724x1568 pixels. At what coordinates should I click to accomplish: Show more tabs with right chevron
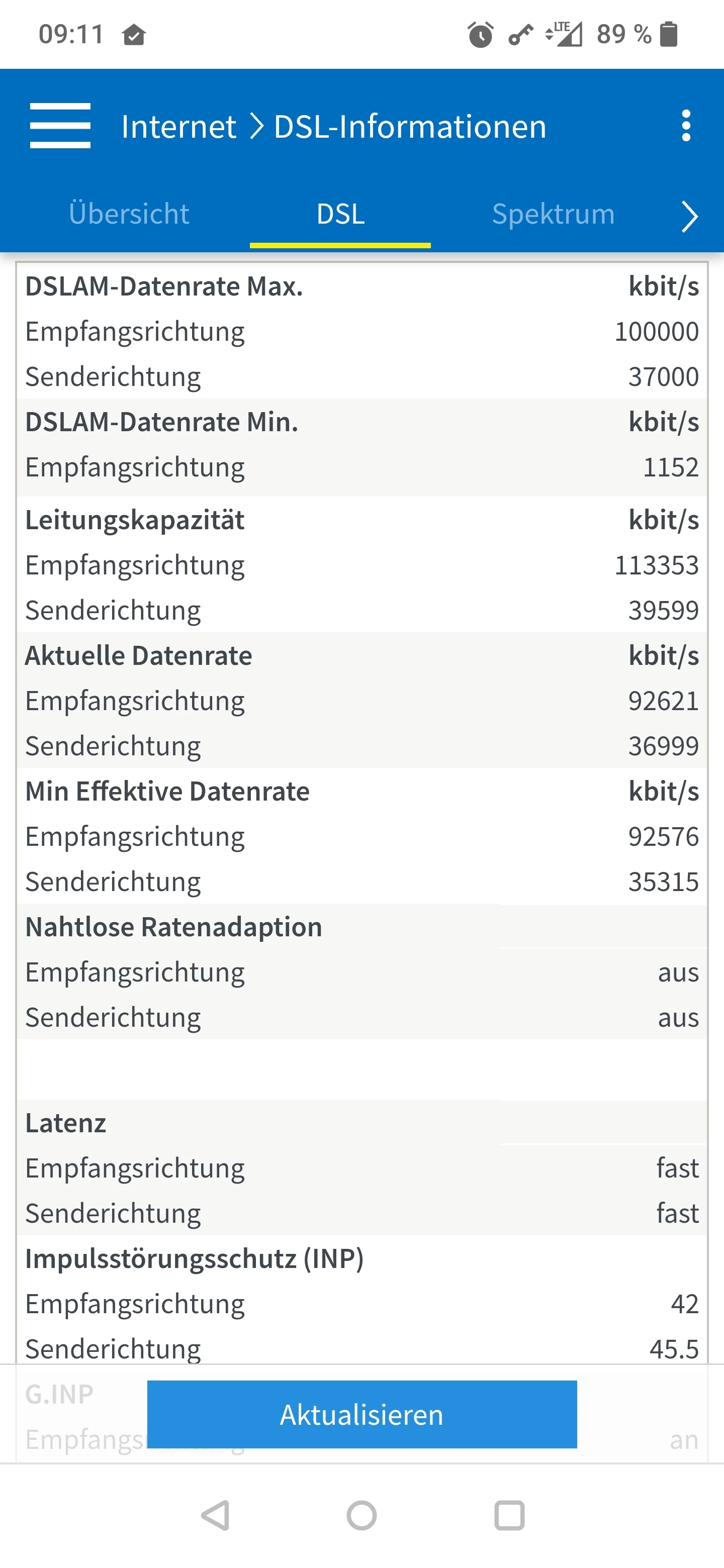click(689, 217)
